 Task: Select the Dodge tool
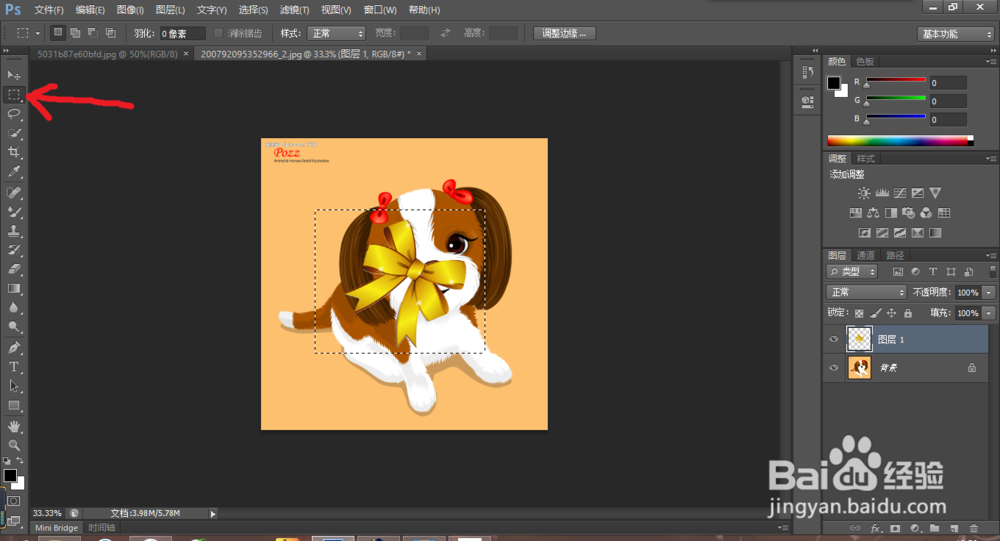[13, 327]
